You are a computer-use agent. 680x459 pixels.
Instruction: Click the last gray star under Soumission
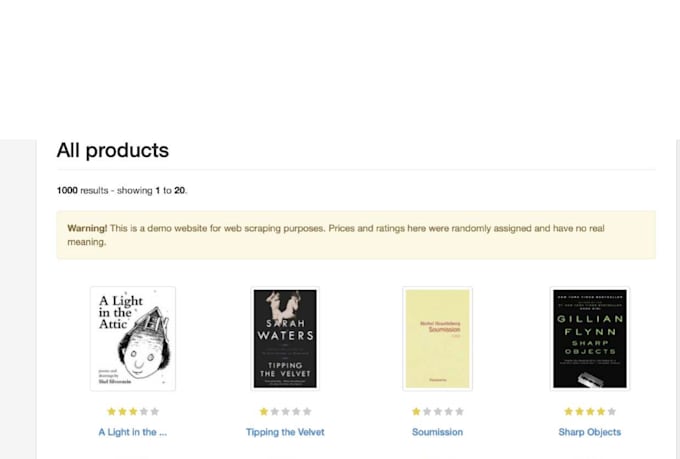point(459,411)
